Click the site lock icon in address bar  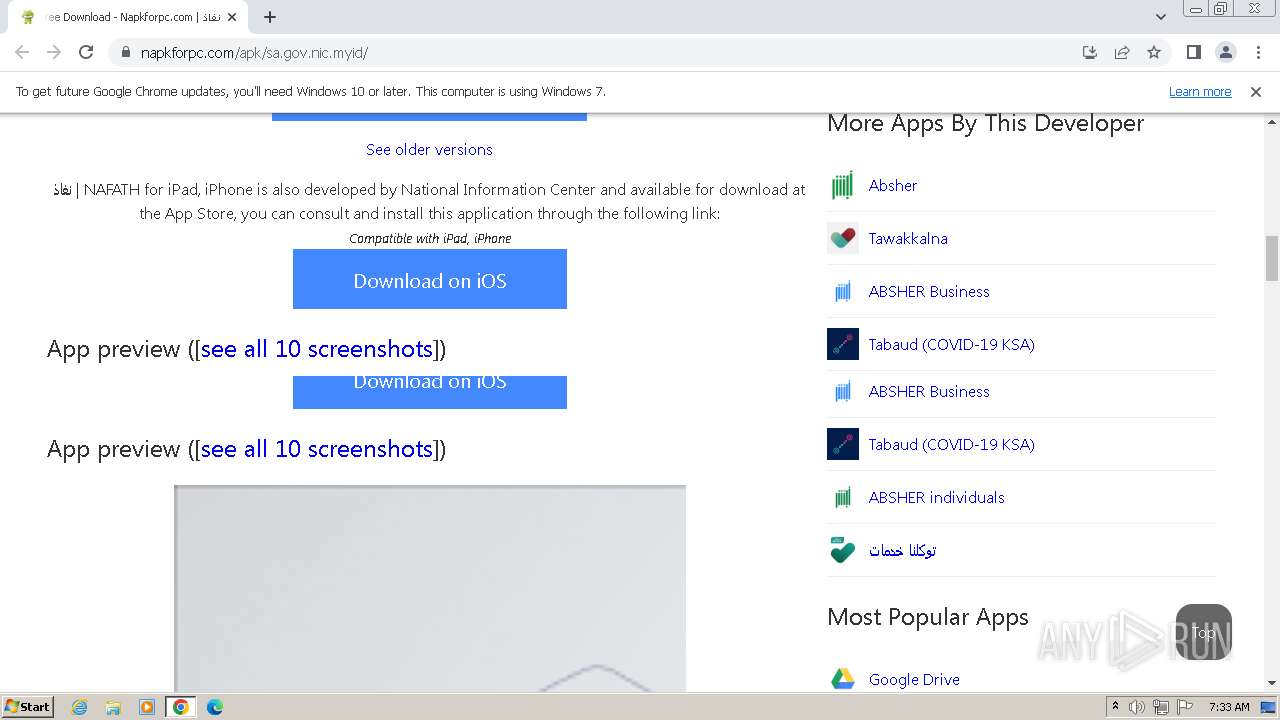(125, 53)
